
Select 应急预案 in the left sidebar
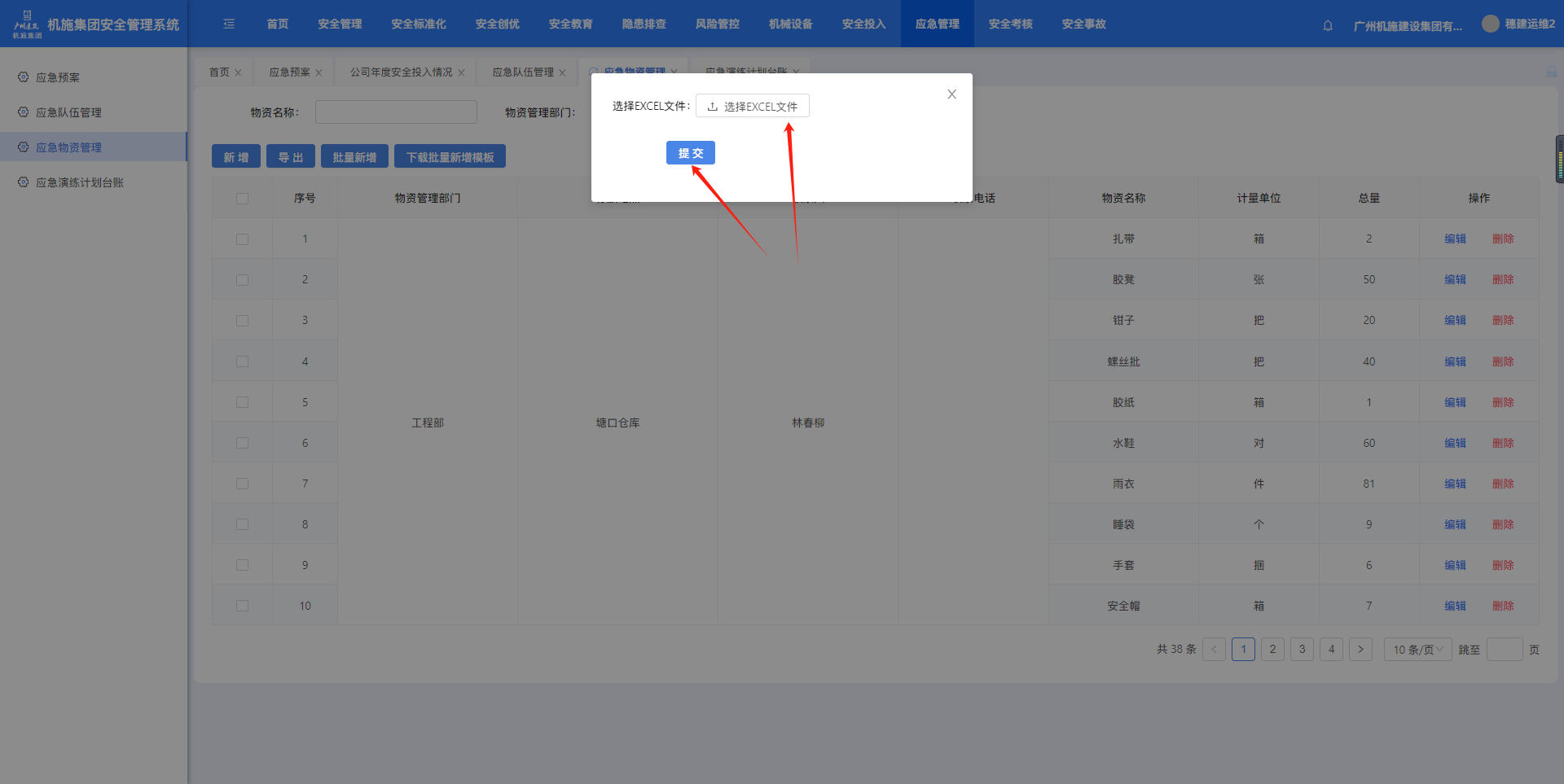58,77
